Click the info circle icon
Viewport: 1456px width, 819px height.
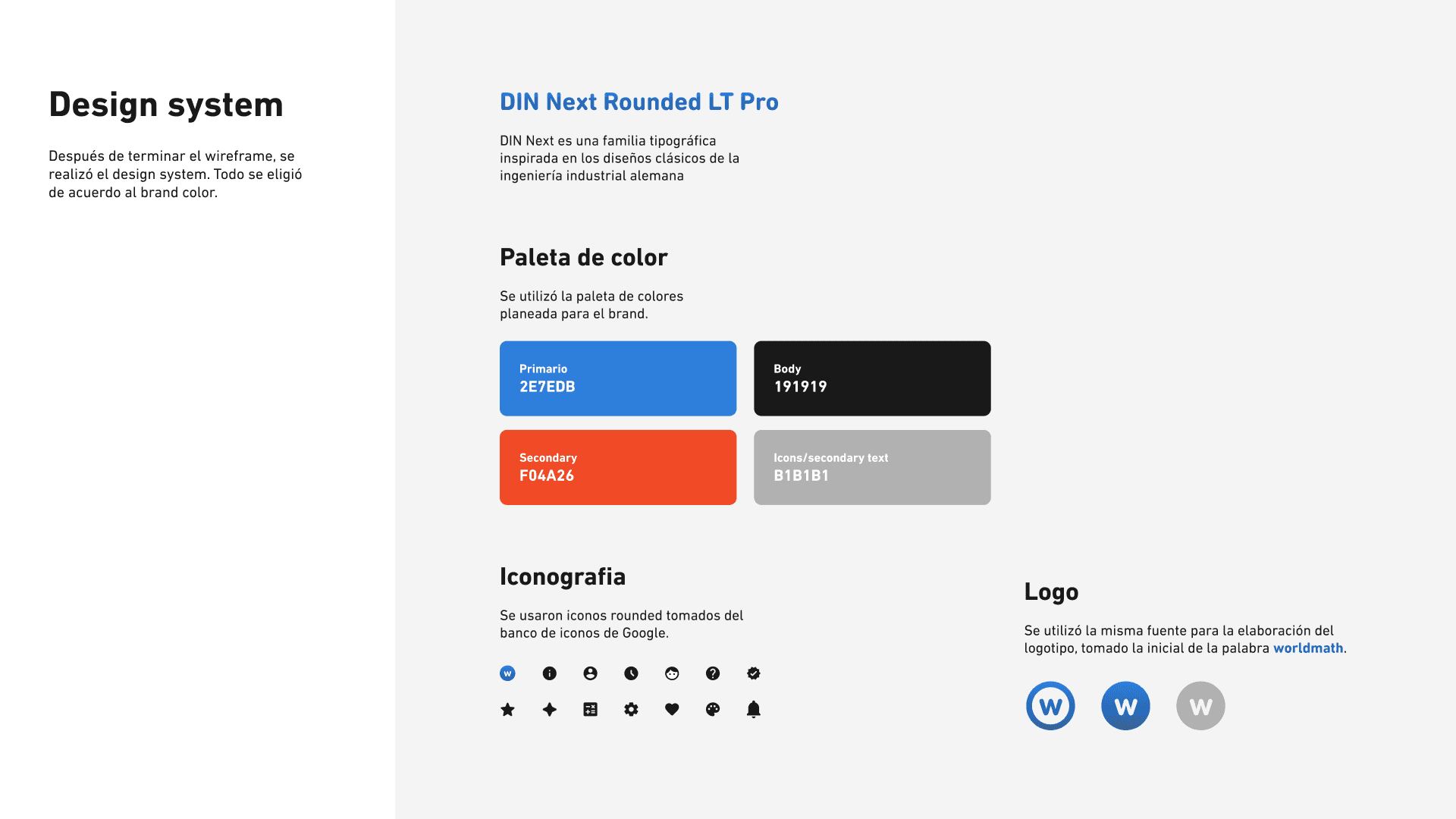pyautogui.click(x=550, y=673)
